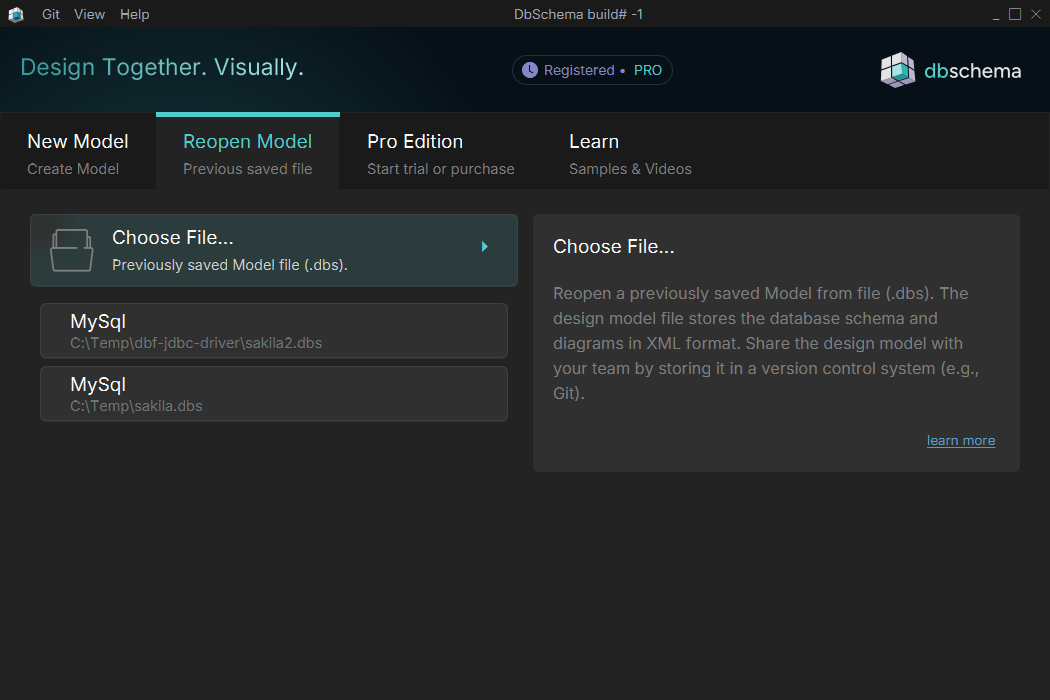Reopen the recent sakila2.dbs MySql model
This screenshot has height=700, width=1050.
274,331
